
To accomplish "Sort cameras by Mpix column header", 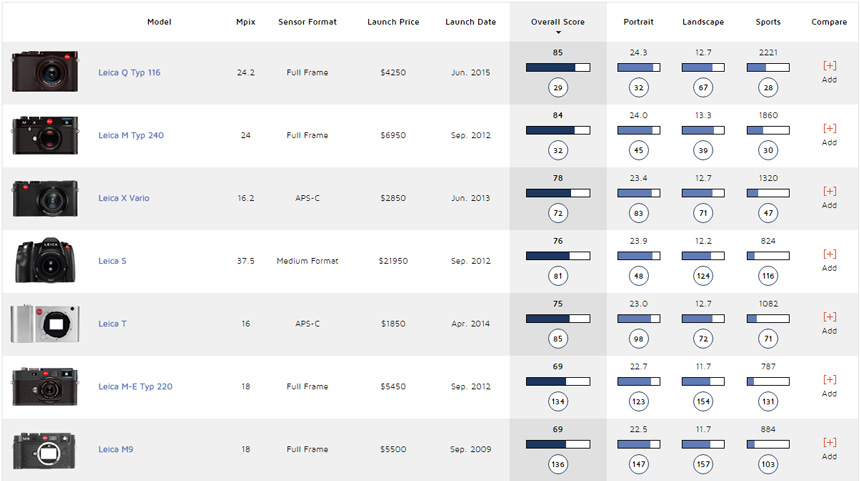I will (x=245, y=22).
